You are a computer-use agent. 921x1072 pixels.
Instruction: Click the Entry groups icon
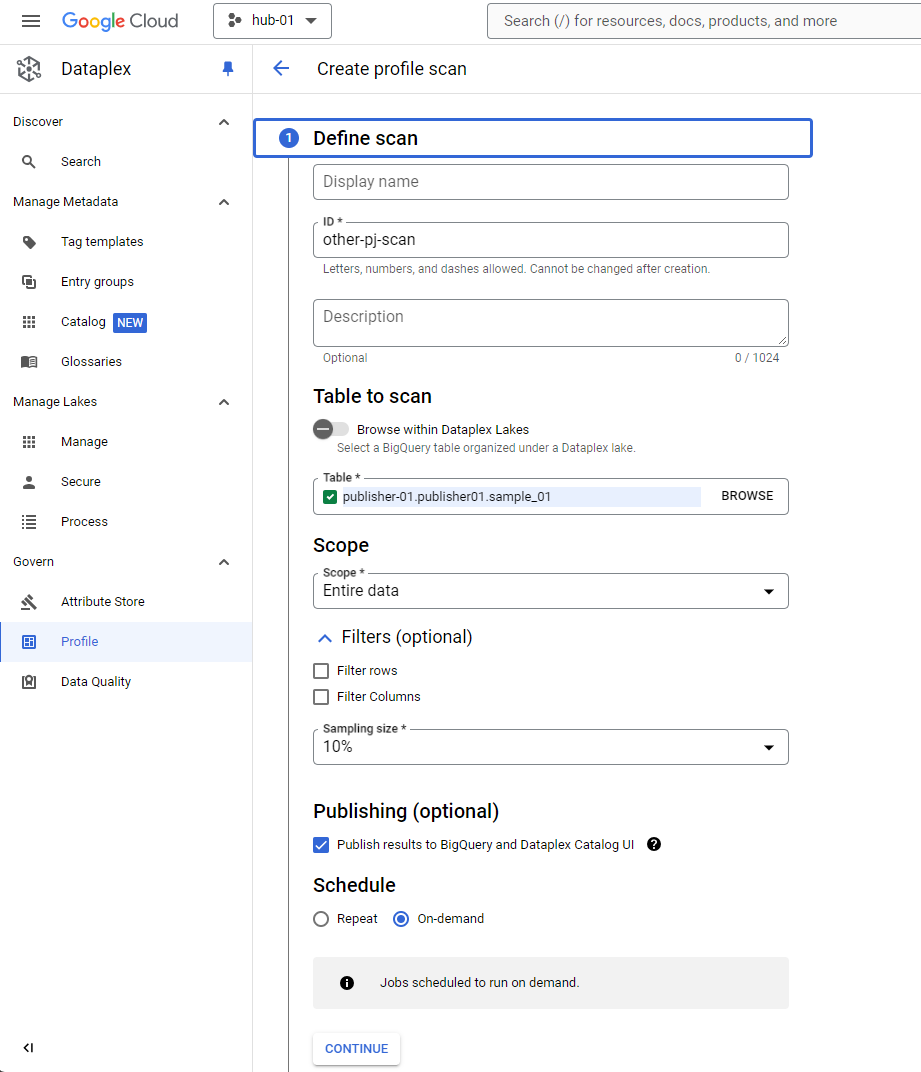(29, 282)
